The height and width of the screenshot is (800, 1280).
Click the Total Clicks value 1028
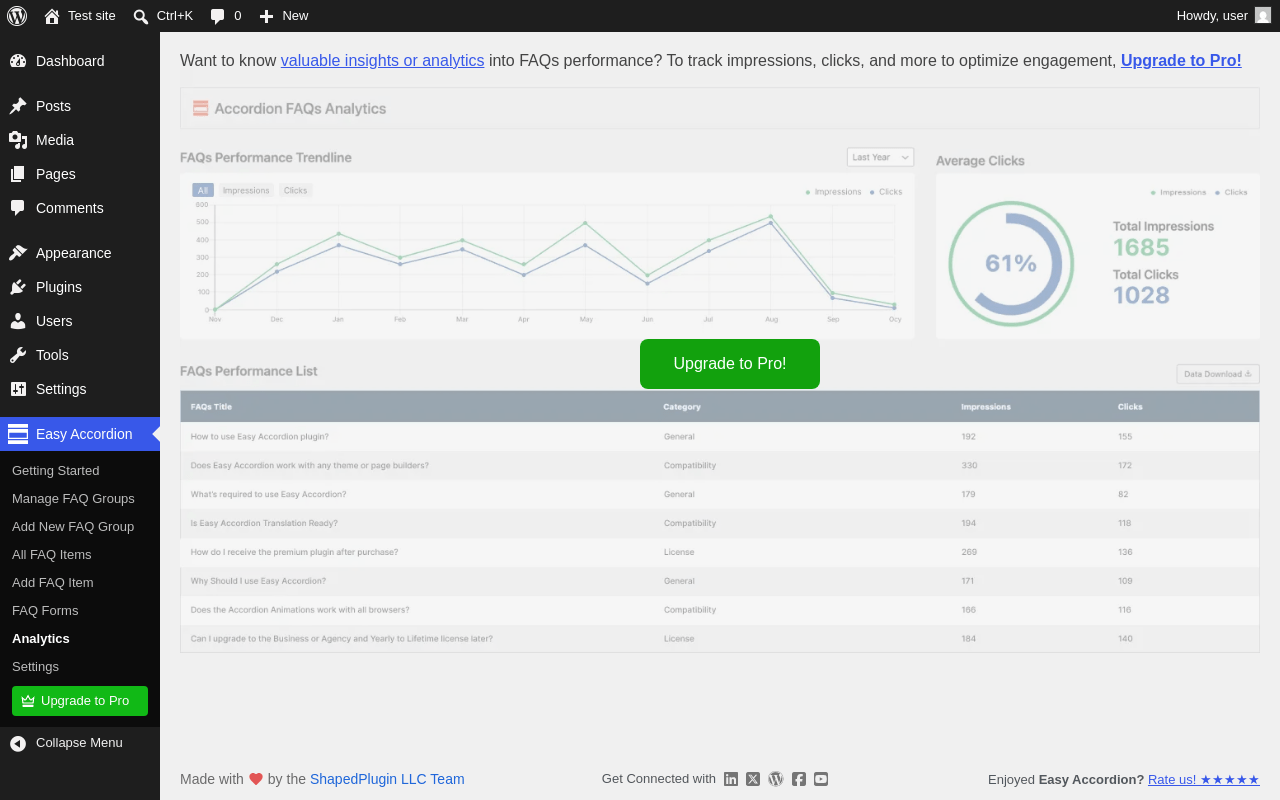click(x=1141, y=295)
